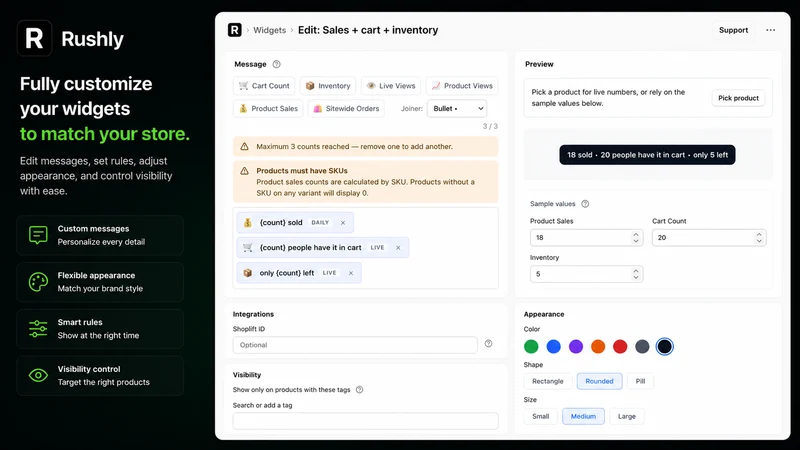The height and width of the screenshot is (450, 800).
Task: Open the Joiner Bullet dropdown
Action: coord(457,109)
